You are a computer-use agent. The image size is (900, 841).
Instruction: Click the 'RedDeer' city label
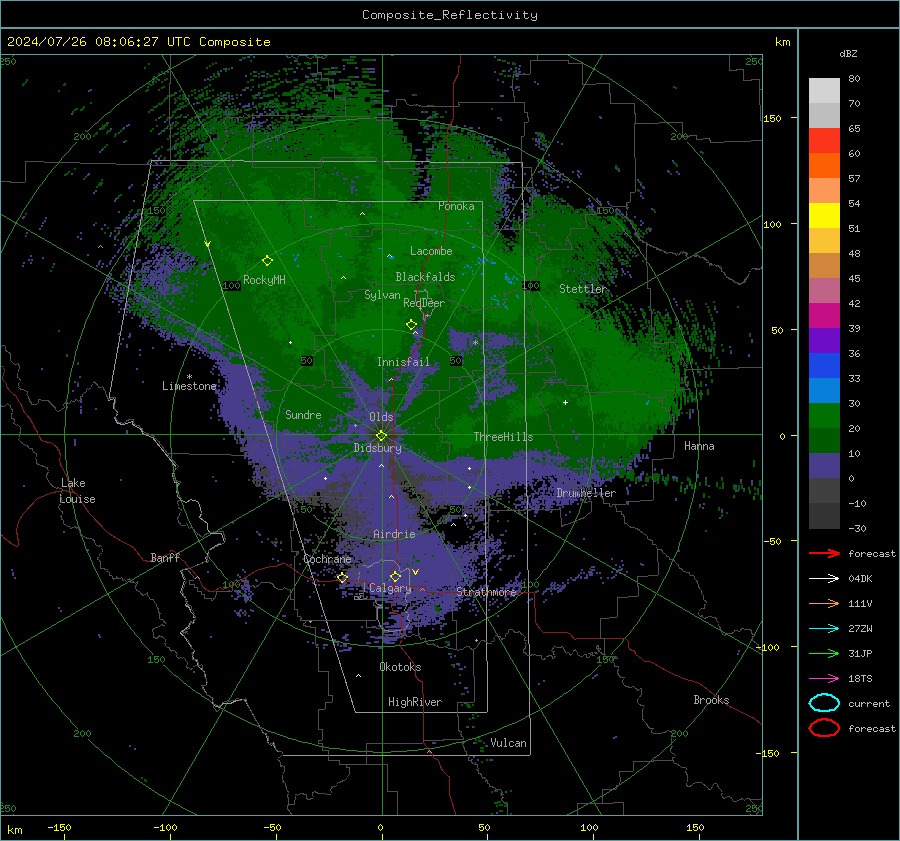tap(424, 303)
